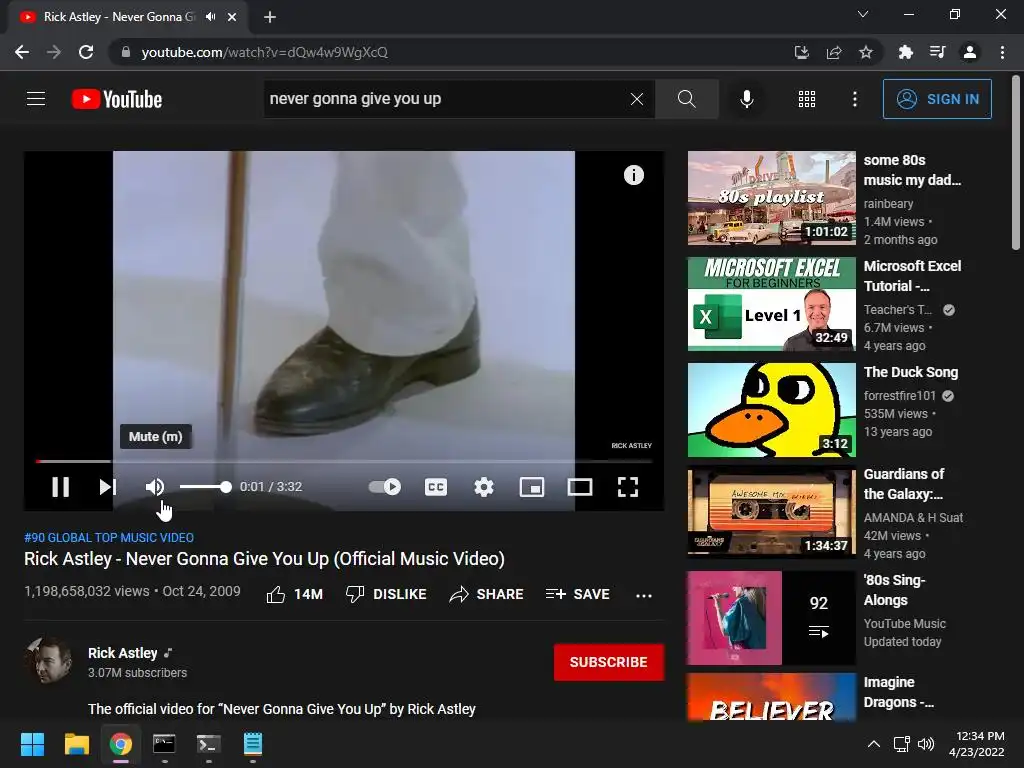Show hidden system tray icons chevron
1024x768 pixels.
click(874, 744)
